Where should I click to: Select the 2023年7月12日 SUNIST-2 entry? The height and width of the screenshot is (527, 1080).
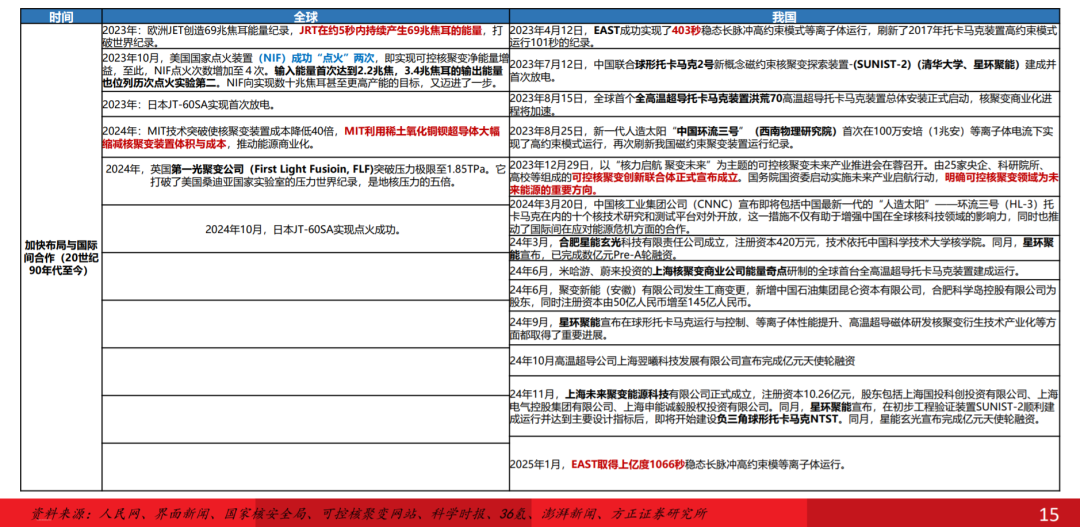[x=784, y=70]
